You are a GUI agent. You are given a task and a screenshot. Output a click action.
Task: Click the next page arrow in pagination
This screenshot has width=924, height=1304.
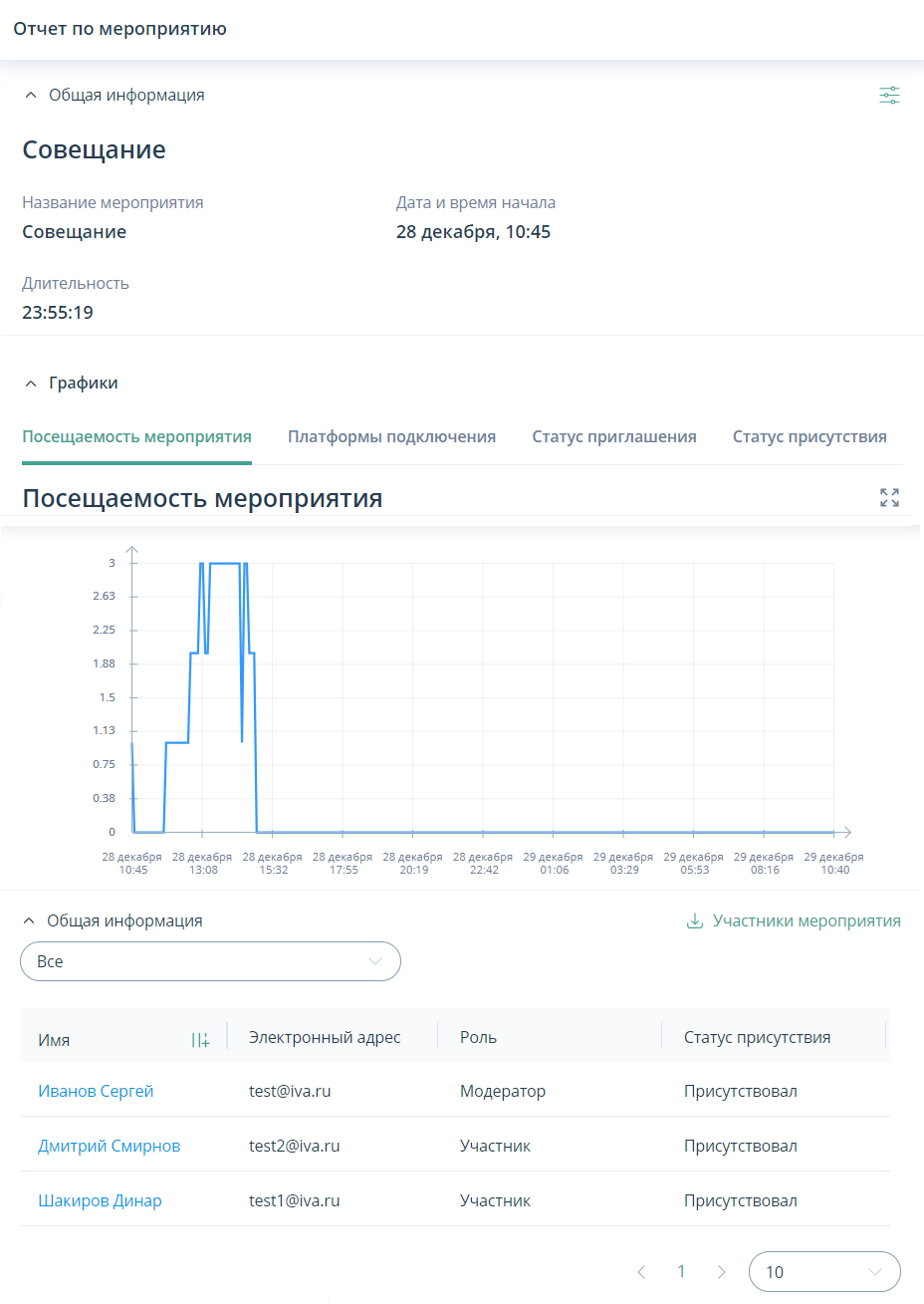[x=721, y=1271]
